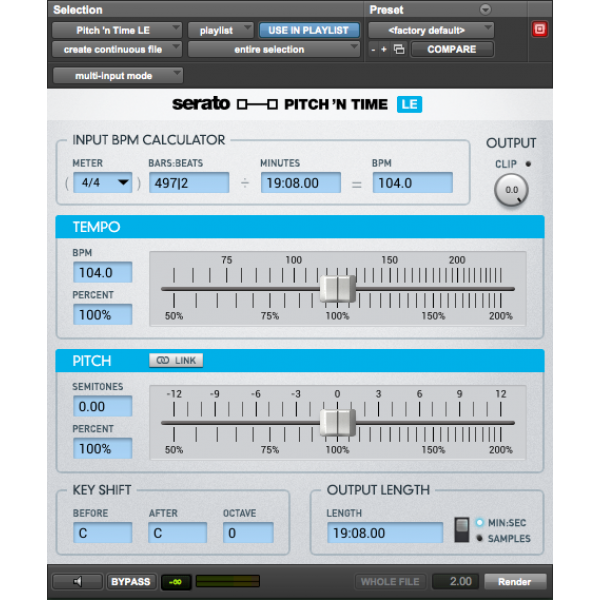This screenshot has width=600, height=600.
Task: Click the pitch slider handle
Action: point(338,423)
